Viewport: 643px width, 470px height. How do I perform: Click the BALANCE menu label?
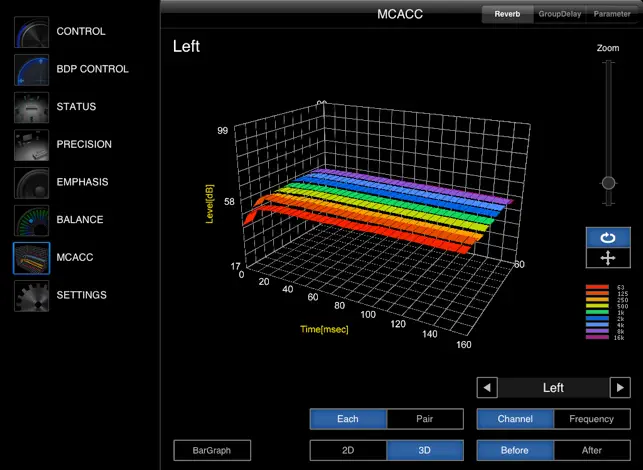pos(80,220)
